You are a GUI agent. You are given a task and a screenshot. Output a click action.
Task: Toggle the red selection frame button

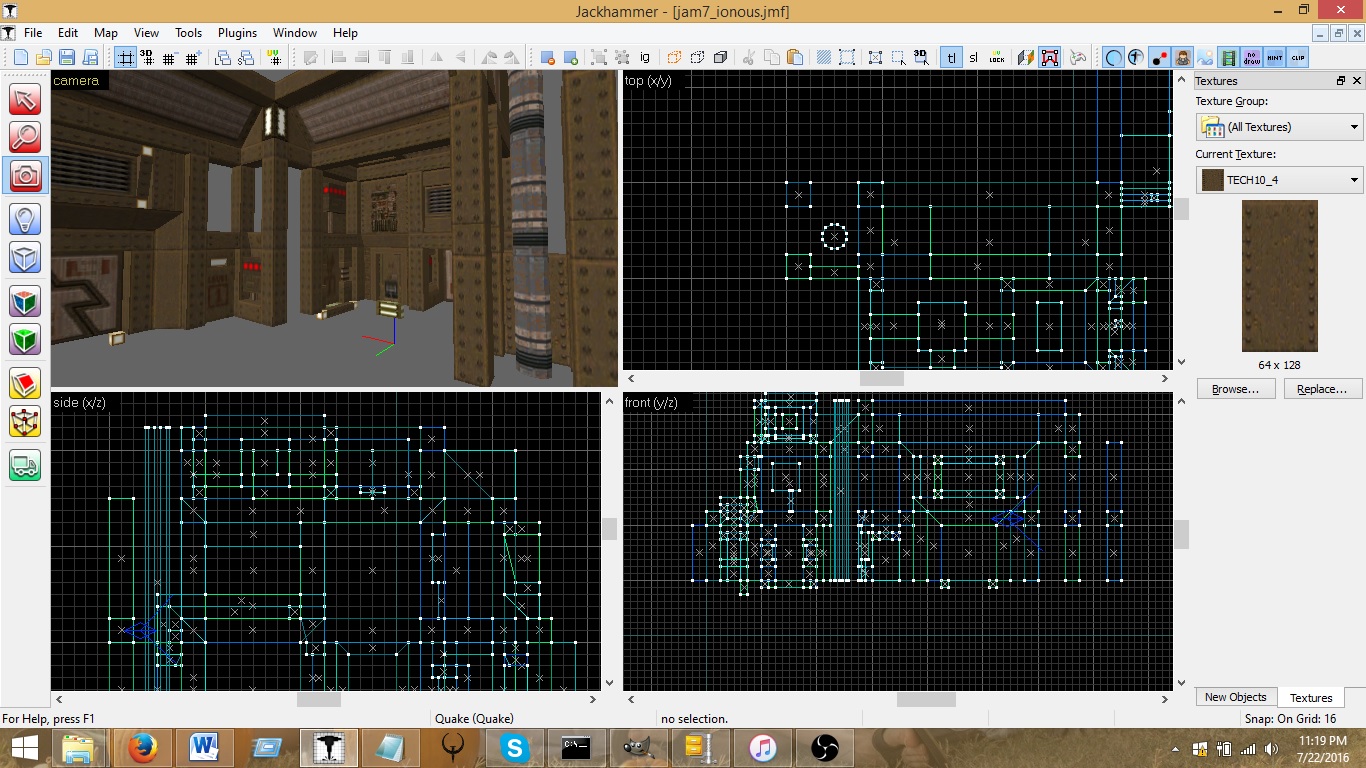[x=1050, y=57]
